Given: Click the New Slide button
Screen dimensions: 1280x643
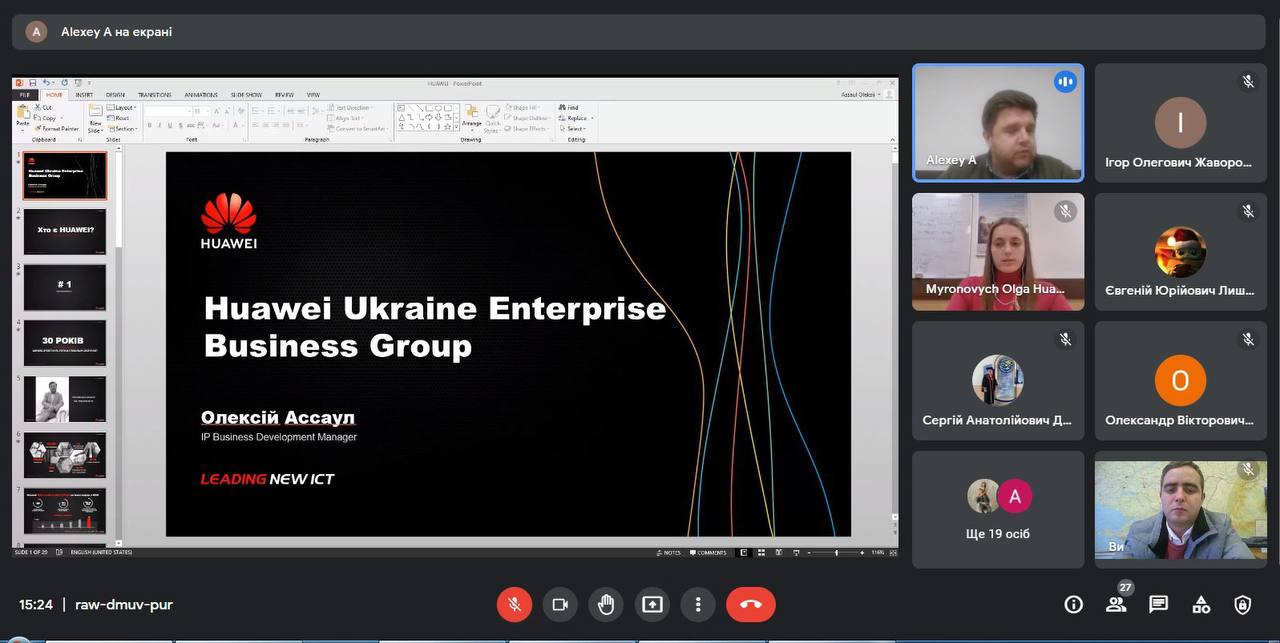Looking at the screenshot, I should (x=95, y=118).
